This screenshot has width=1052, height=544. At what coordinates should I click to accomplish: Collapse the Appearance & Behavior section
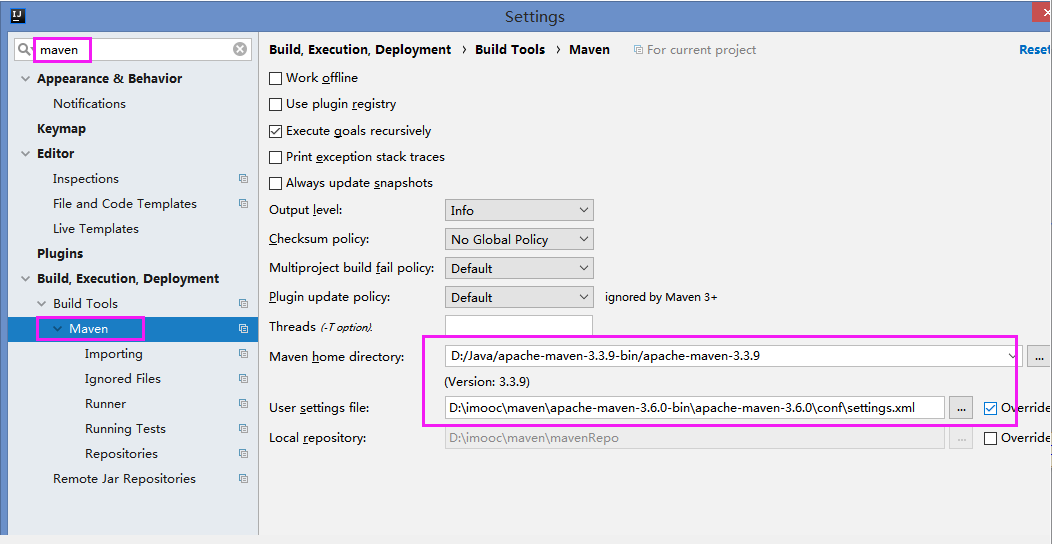tap(25, 79)
